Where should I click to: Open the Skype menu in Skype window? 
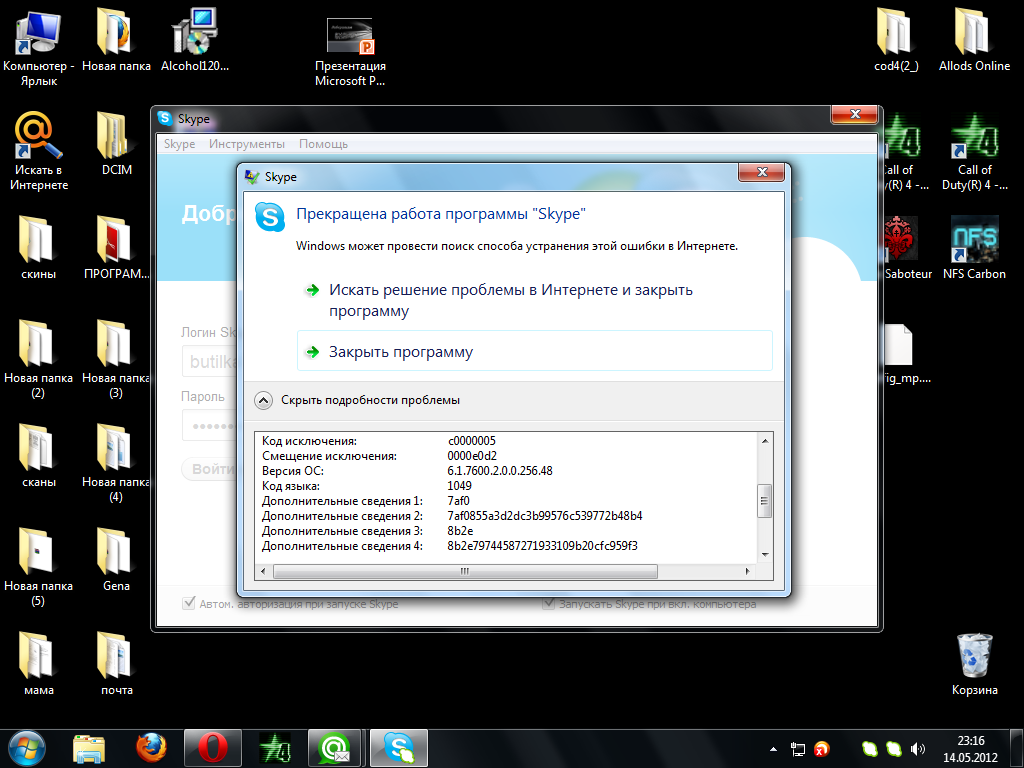(180, 144)
